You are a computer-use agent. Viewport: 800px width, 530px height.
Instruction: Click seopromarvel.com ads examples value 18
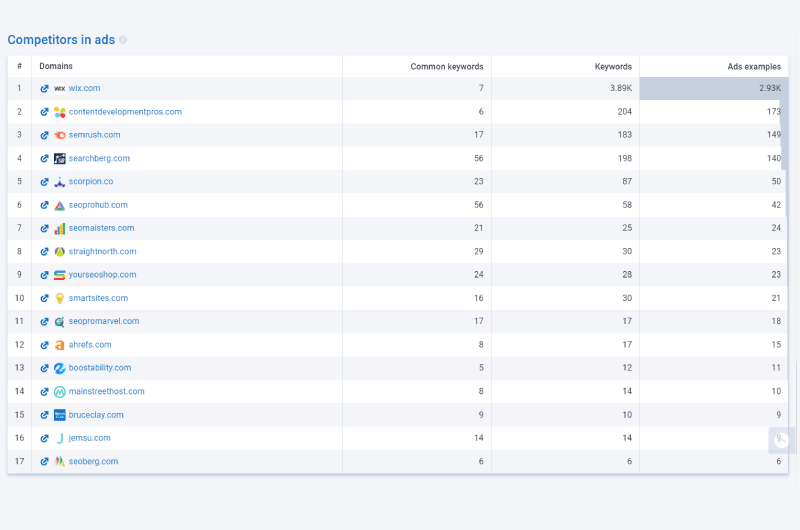click(776, 321)
